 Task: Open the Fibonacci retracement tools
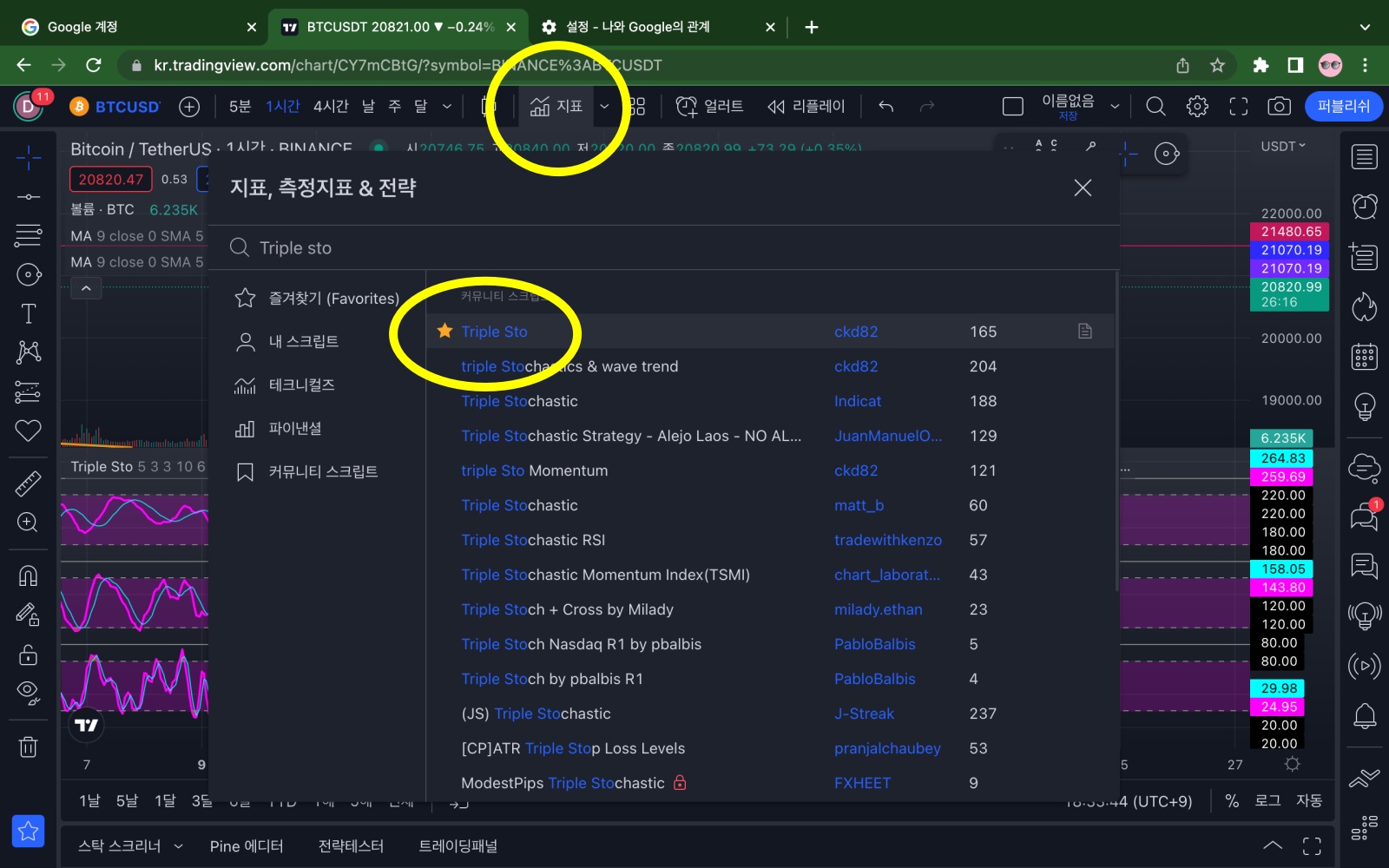point(28,235)
